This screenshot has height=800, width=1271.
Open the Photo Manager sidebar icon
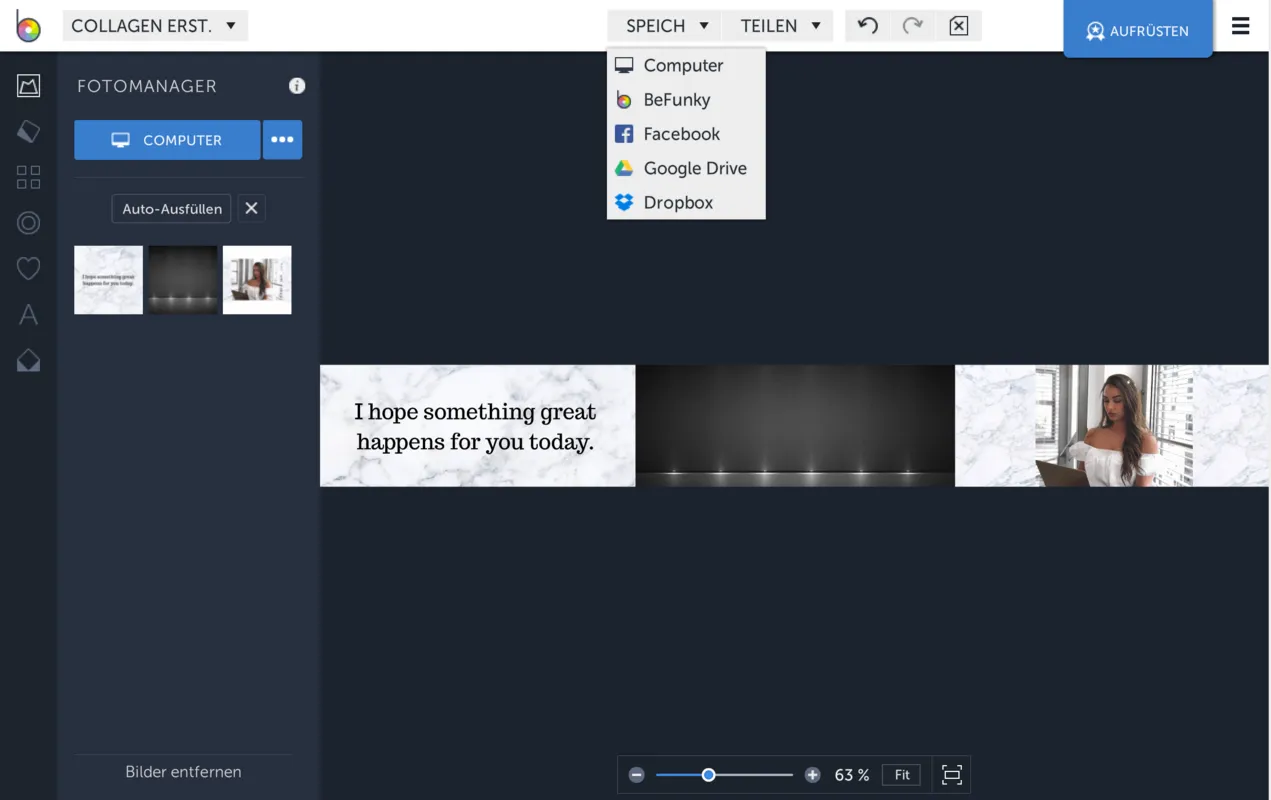(28, 86)
